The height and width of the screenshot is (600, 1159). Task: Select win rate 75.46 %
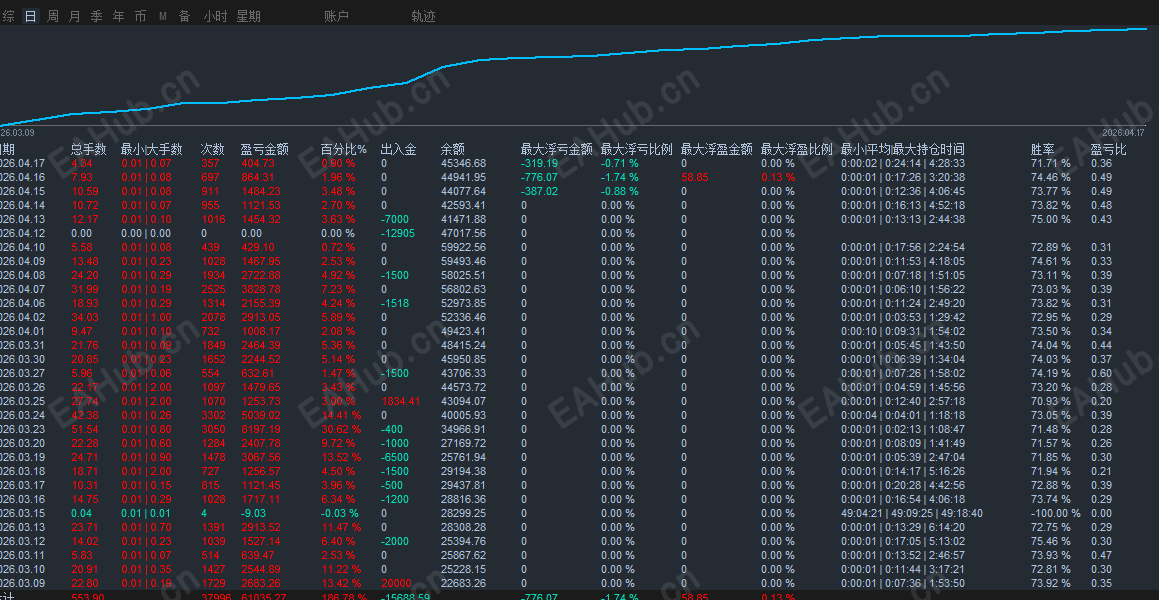coord(1050,542)
